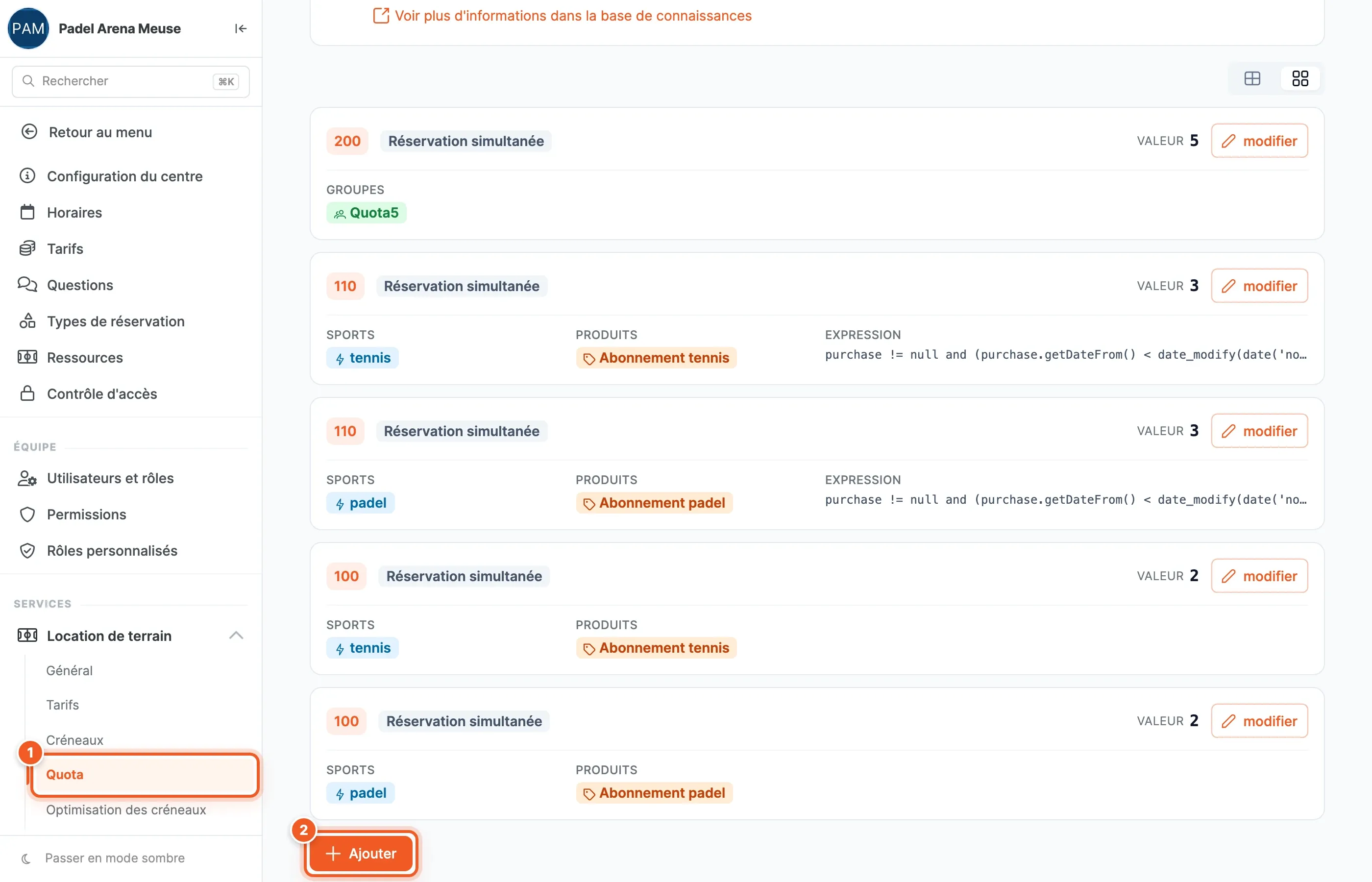Screen dimensions: 1372x882
Task: Select Tarifs under Location de terrain
Action: (62, 705)
